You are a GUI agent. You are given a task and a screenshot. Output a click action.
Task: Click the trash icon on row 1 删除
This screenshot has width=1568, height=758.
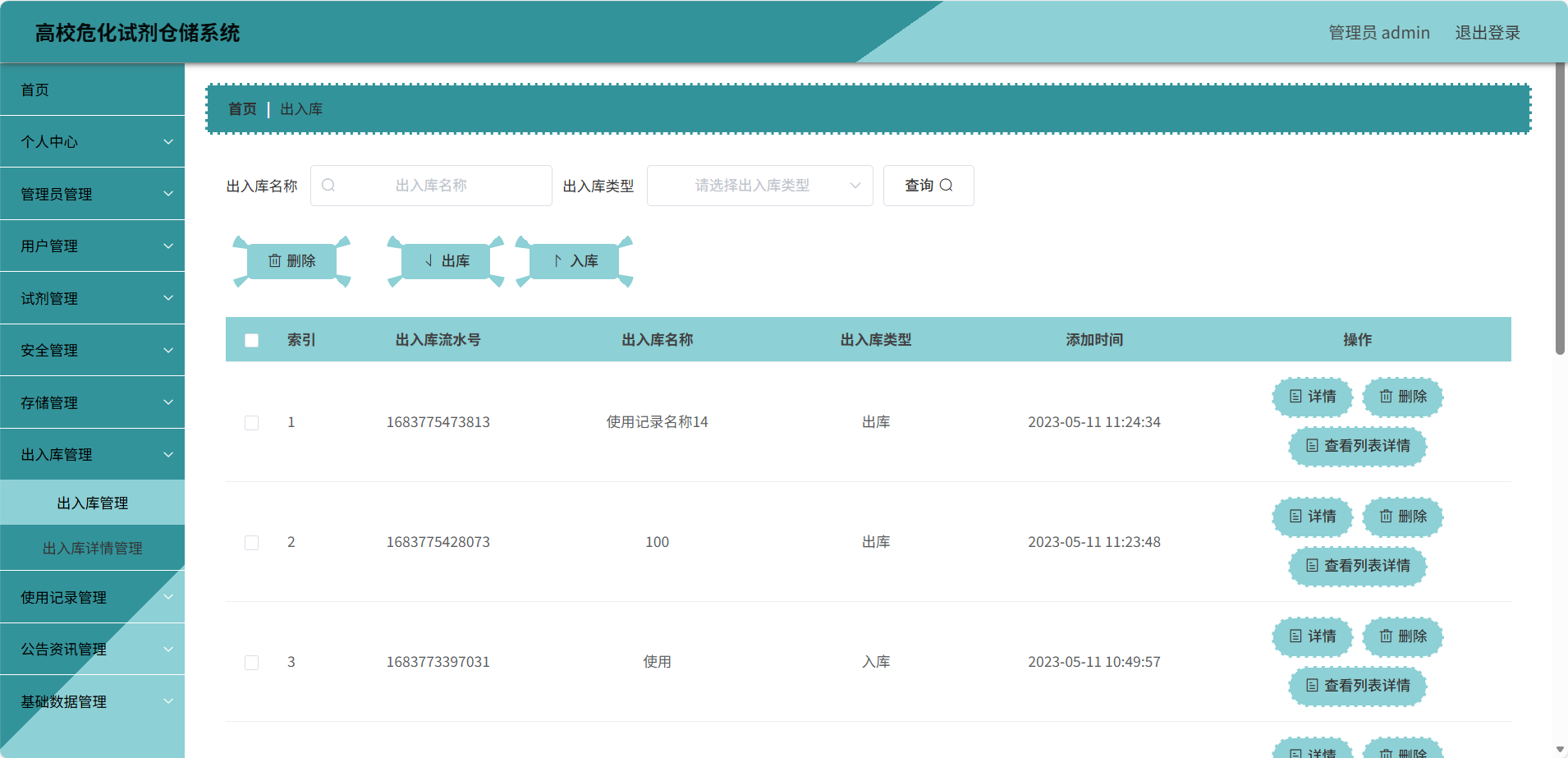pos(1386,397)
